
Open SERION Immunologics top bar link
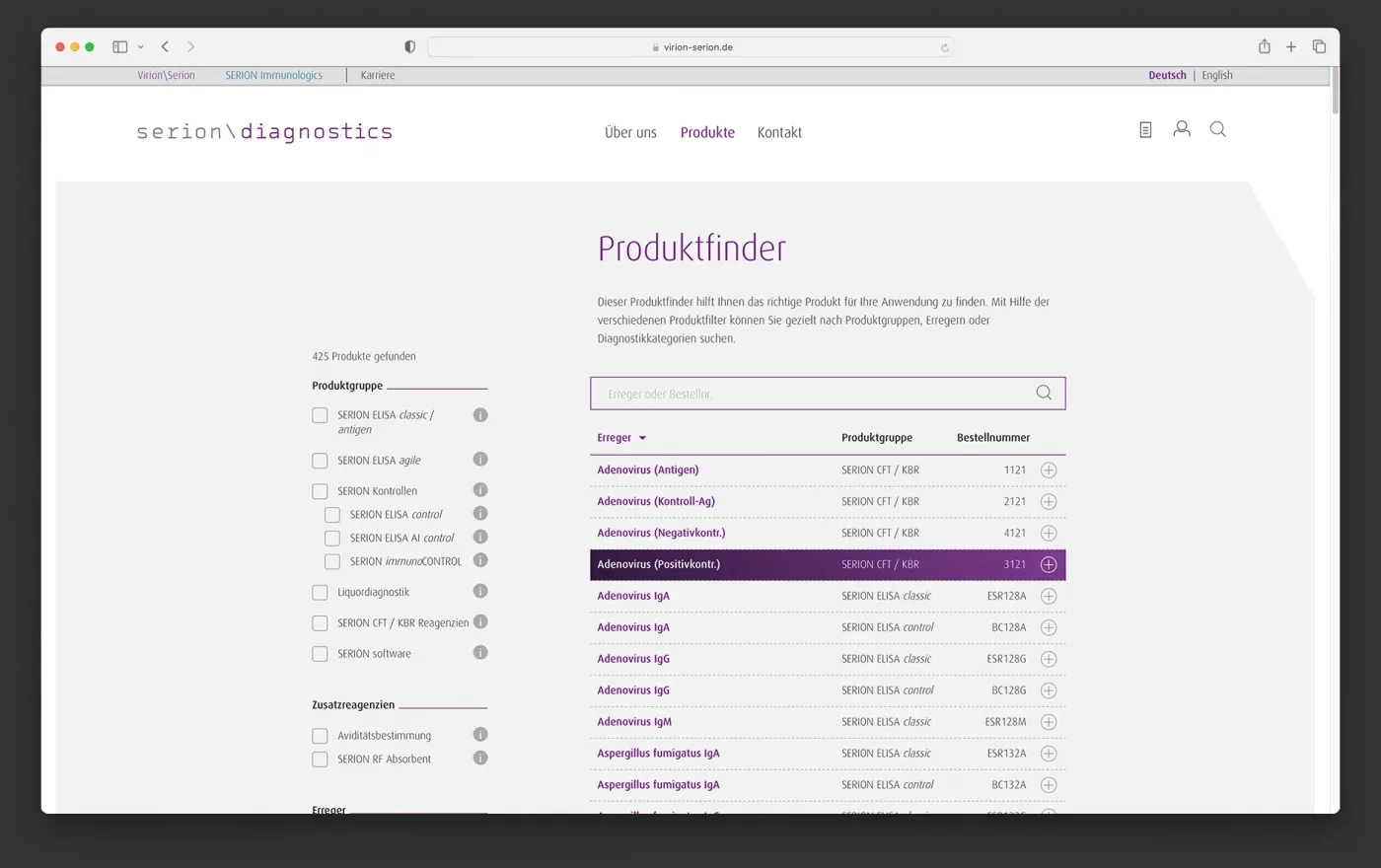pyautogui.click(x=273, y=75)
